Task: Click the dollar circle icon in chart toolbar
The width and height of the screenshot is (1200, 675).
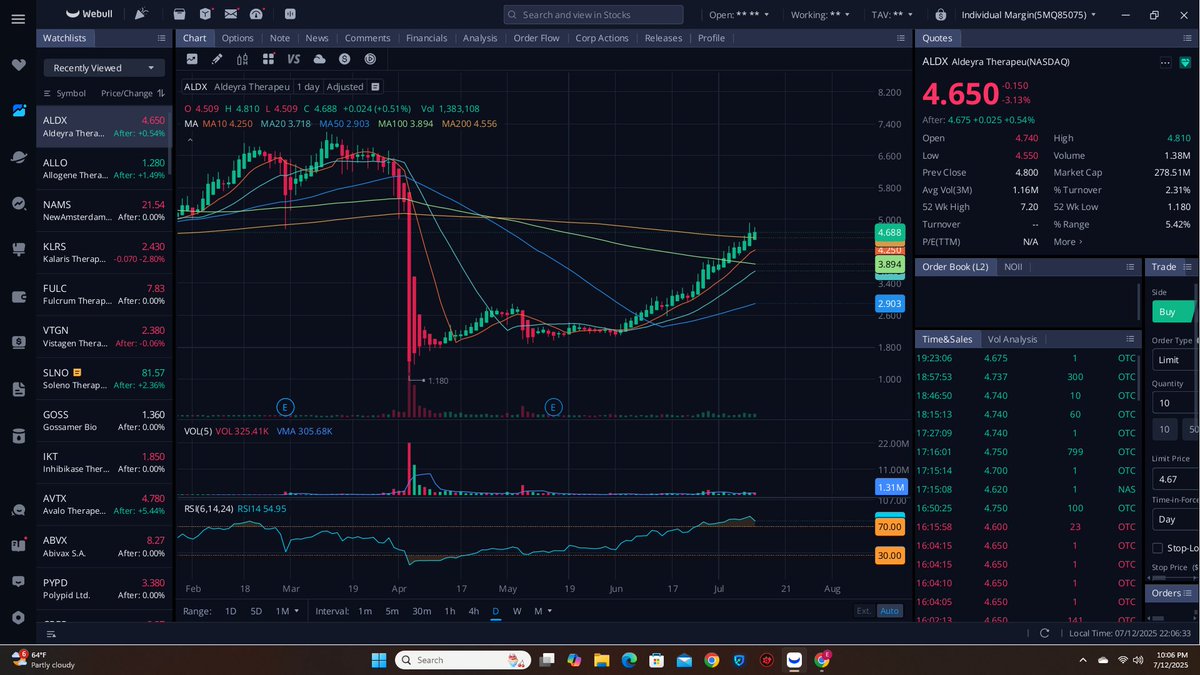Action: point(345,60)
